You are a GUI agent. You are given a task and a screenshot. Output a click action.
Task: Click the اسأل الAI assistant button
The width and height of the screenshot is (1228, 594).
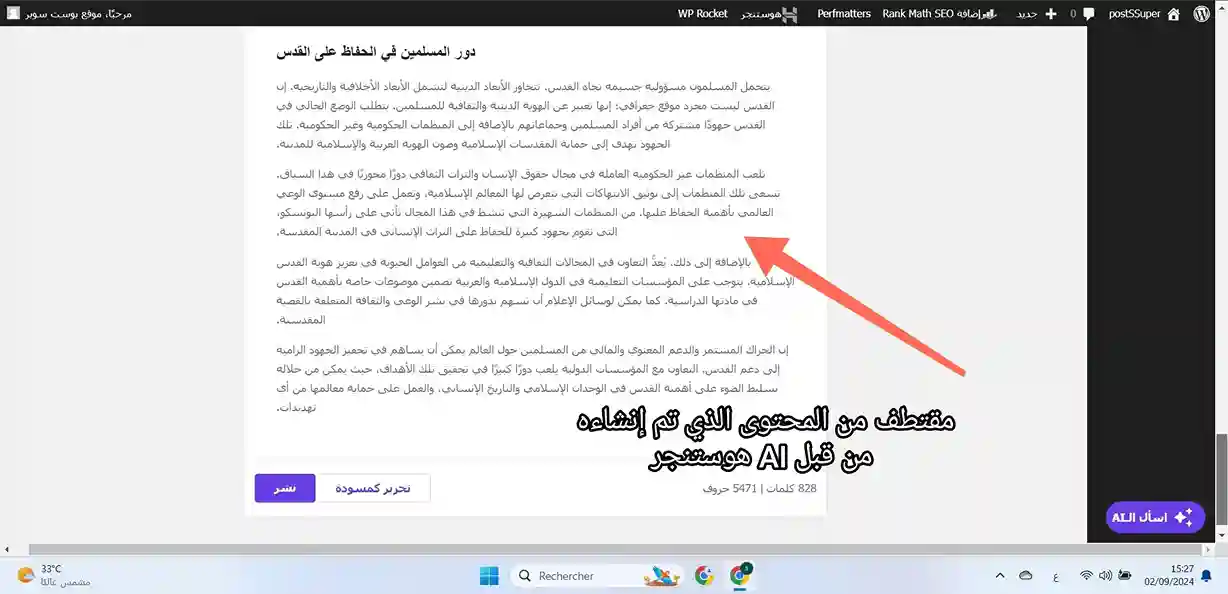coord(1155,517)
